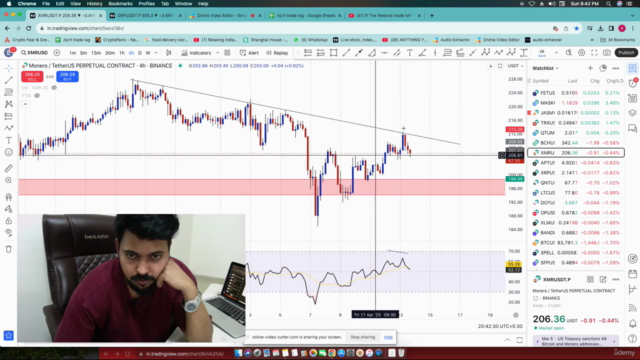Select the BTCUSDT row in watchlist
The width and height of the screenshot is (640, 360).
[x=576, y=243]
